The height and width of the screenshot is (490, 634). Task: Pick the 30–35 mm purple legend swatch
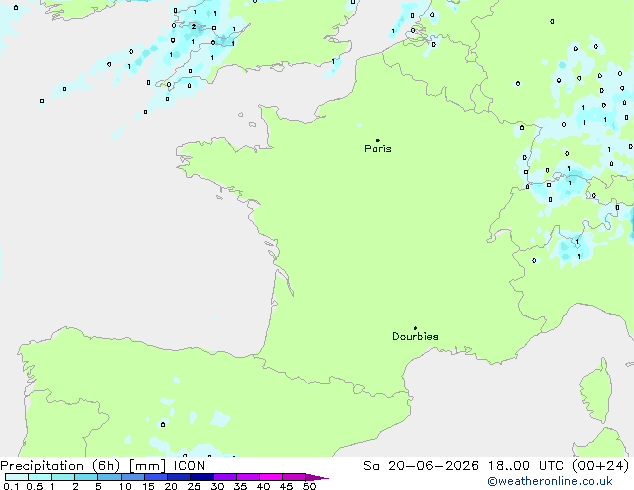(x=224, y=477)
